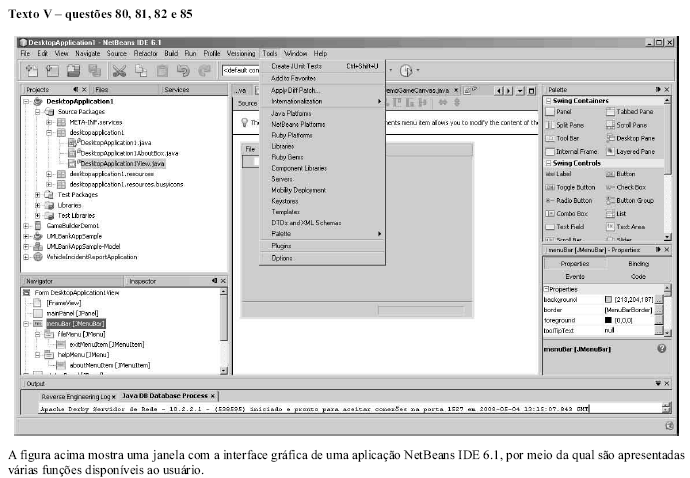690x478 pixels.
Task: Expand the UMLBankAppSample project
Action: click(x=26, y=236)
